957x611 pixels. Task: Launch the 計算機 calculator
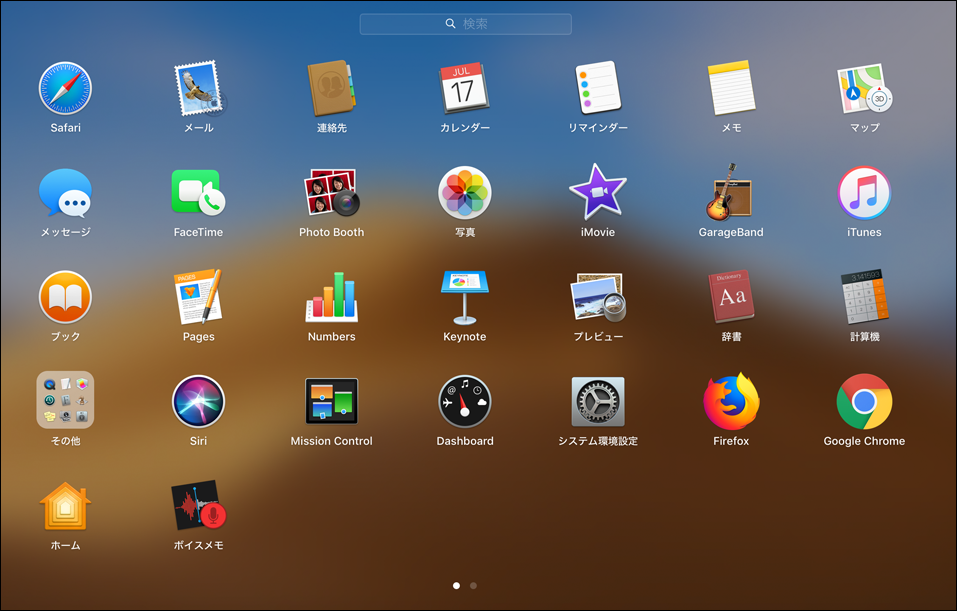864,297
